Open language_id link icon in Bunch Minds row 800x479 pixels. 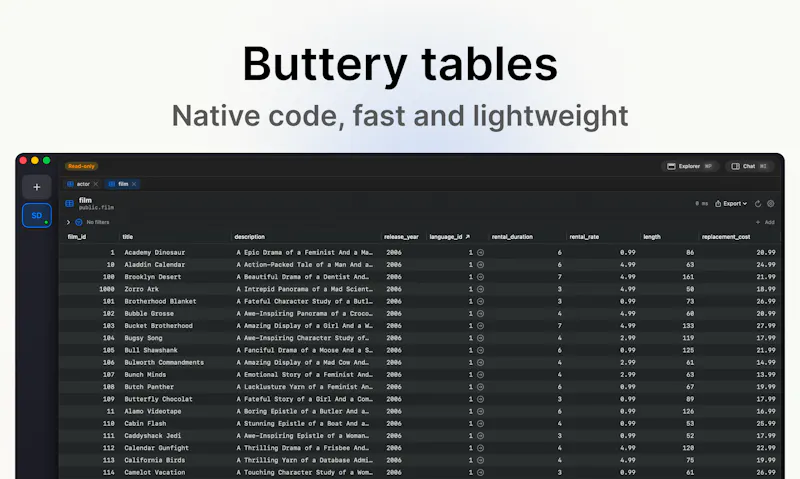coord(480,375)
